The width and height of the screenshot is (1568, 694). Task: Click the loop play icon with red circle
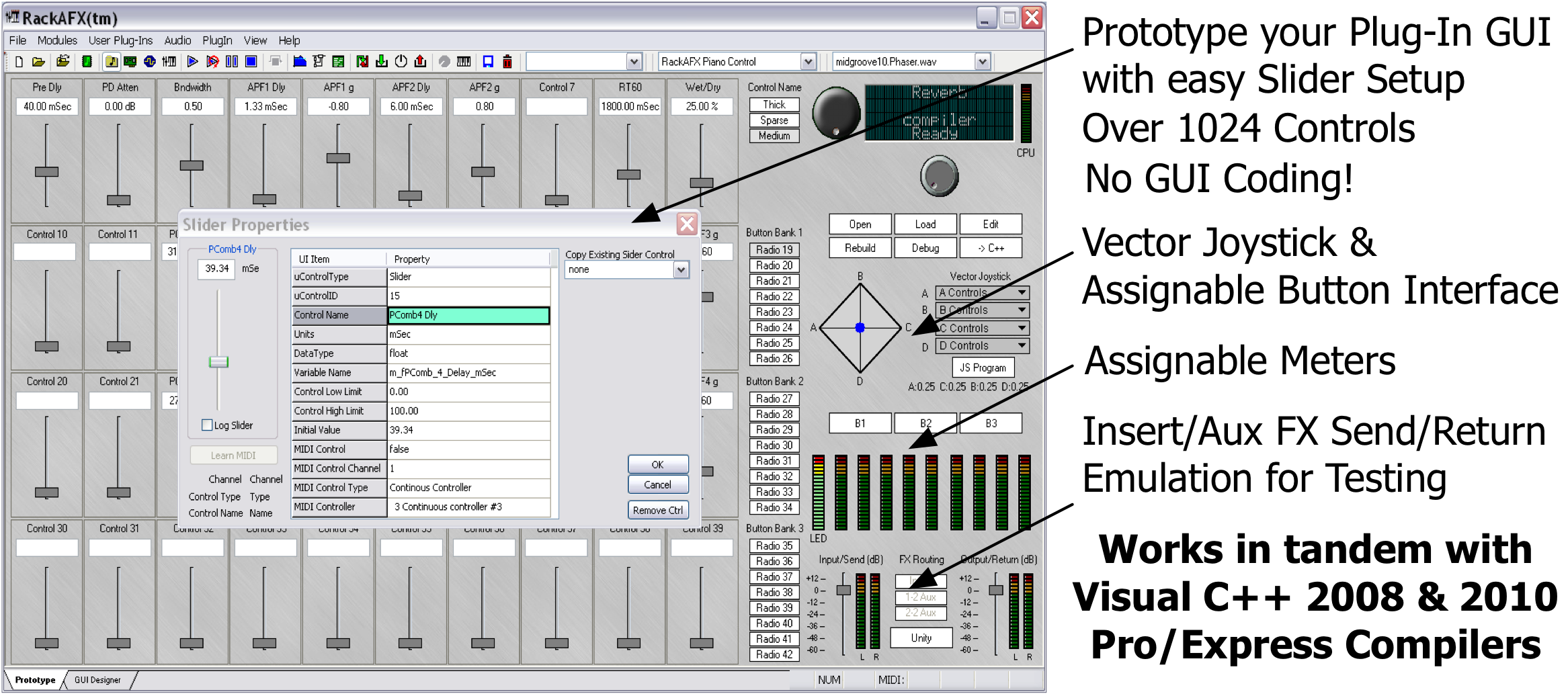(x=212, y=62)
